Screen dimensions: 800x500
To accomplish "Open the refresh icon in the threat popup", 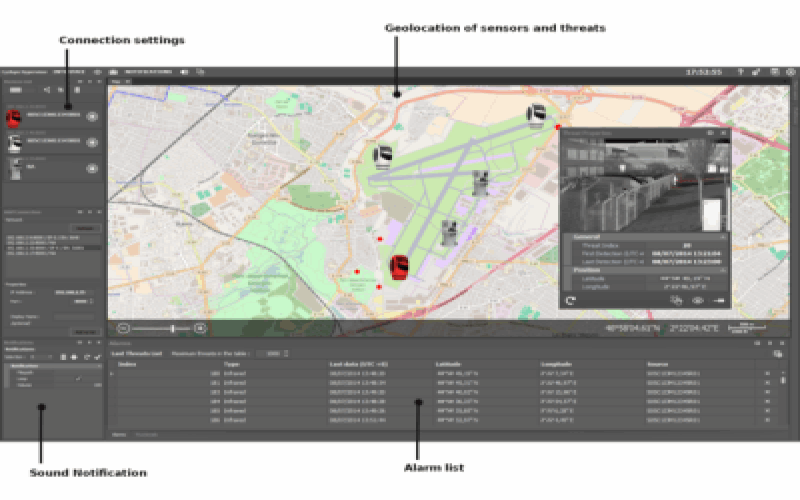I will pyautogui.click(x=570, y=301).
